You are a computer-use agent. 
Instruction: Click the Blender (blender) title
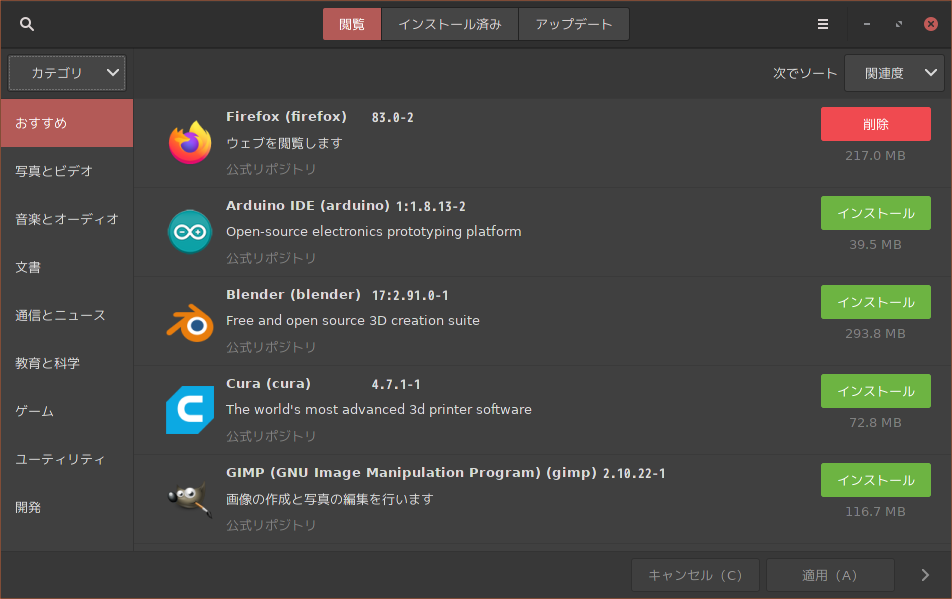pyautogui.click(x=293, y=294)
